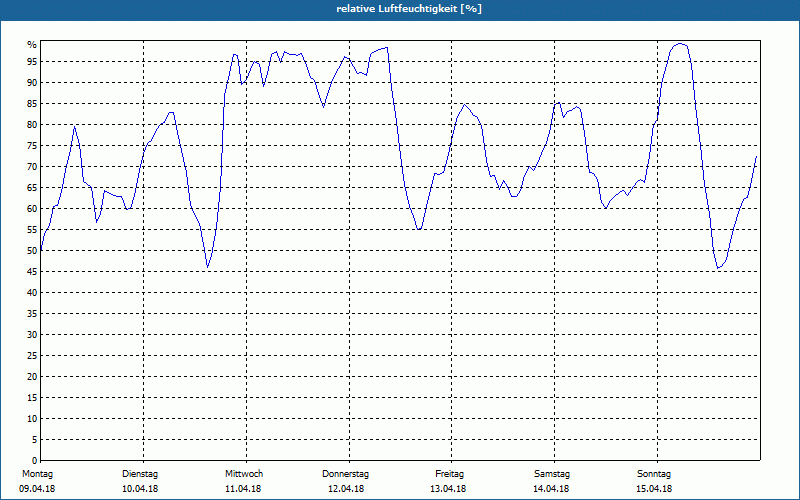Select the '90' y-axis value
The image size is (800, 500).
click(x=32, y=83)
